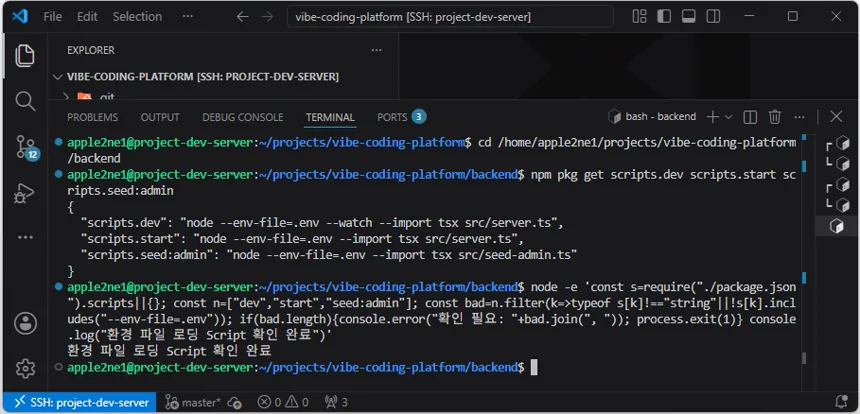Toggle the bottom panel visibility
Image resolution: width=860 pixels, height=414 pixels.
pyautogui.click(x=689, y=16)
